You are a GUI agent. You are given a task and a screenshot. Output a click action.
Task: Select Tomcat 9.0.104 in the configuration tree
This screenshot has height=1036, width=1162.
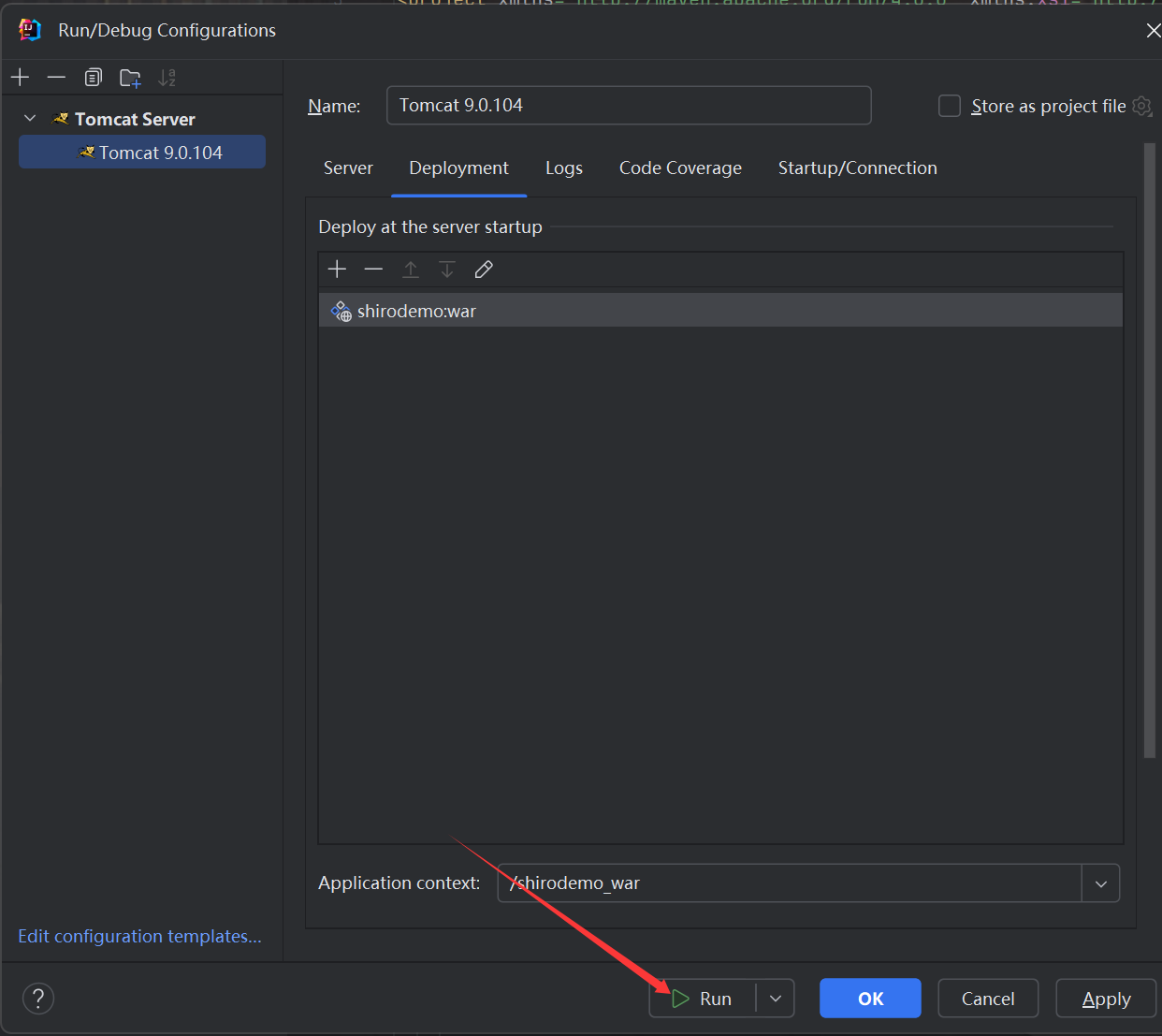tap(160, 153)
